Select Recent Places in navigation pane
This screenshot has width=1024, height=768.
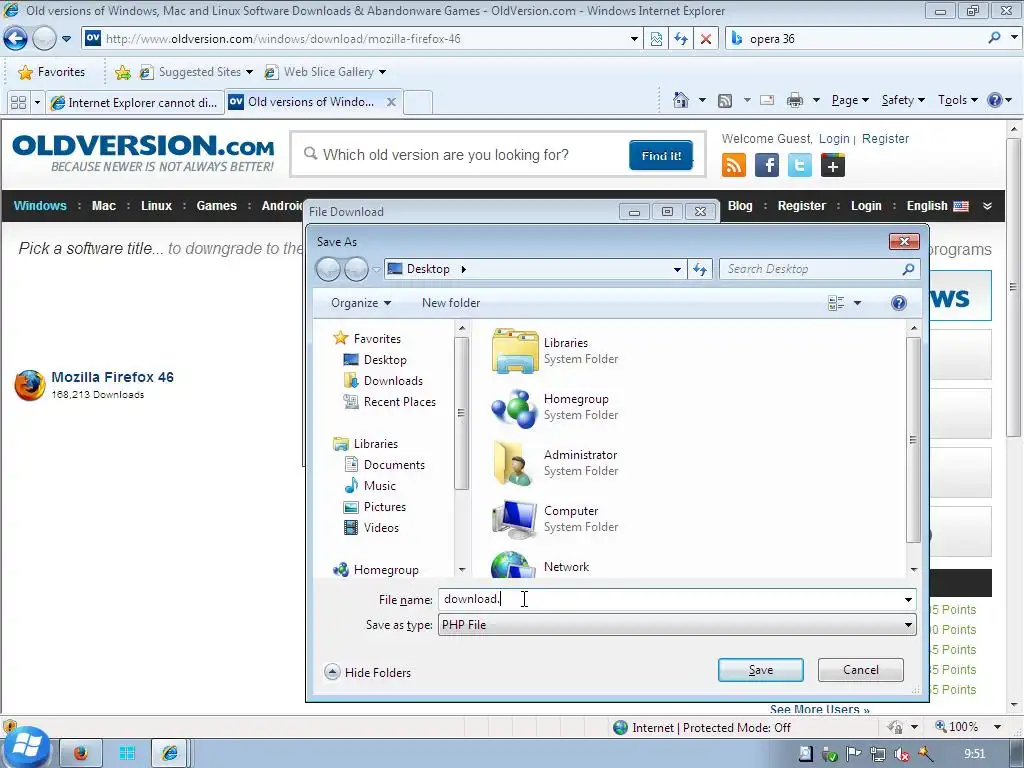point(400,402)
